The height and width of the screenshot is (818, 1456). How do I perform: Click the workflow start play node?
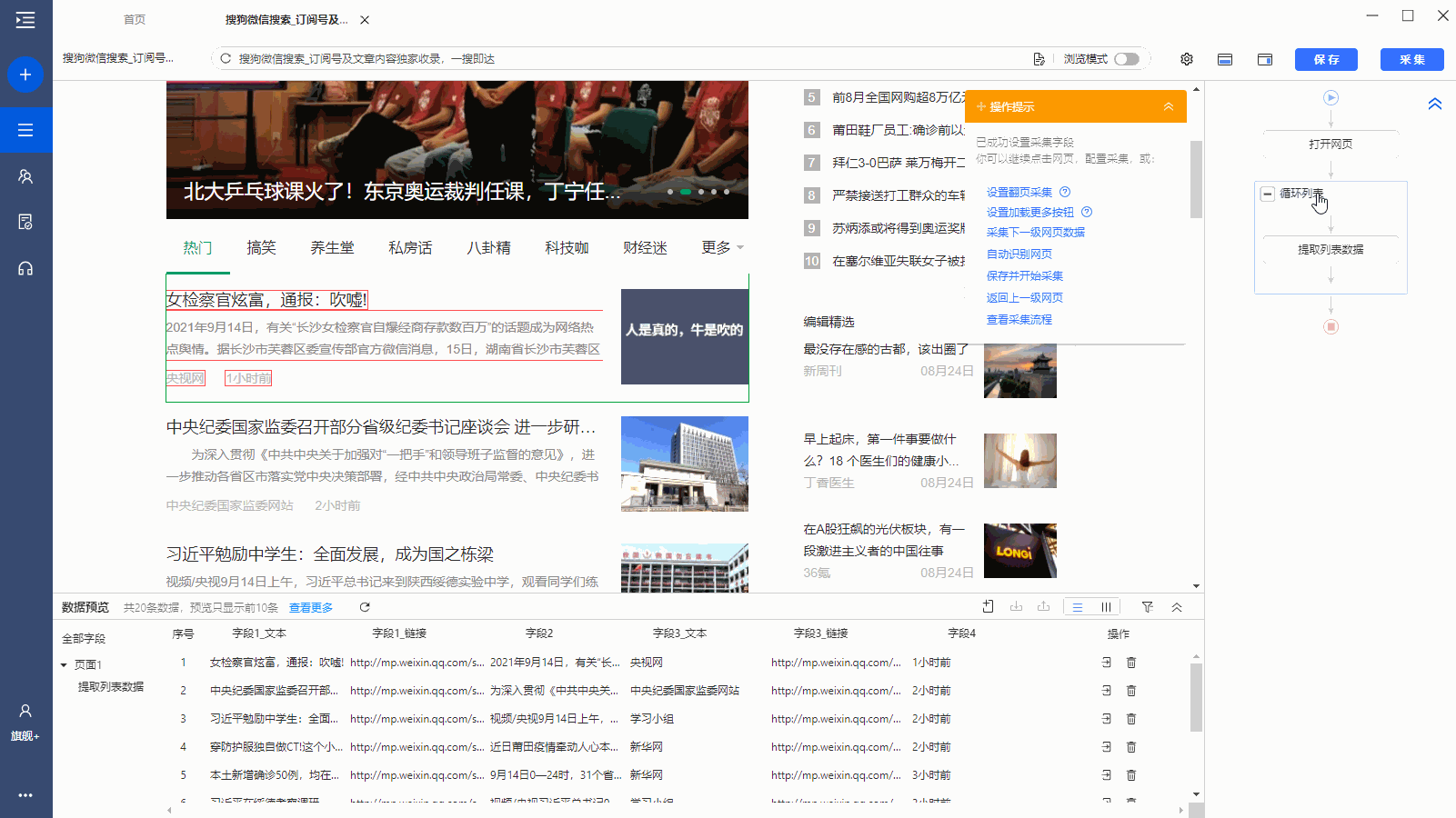click(x=1330, y=97)
